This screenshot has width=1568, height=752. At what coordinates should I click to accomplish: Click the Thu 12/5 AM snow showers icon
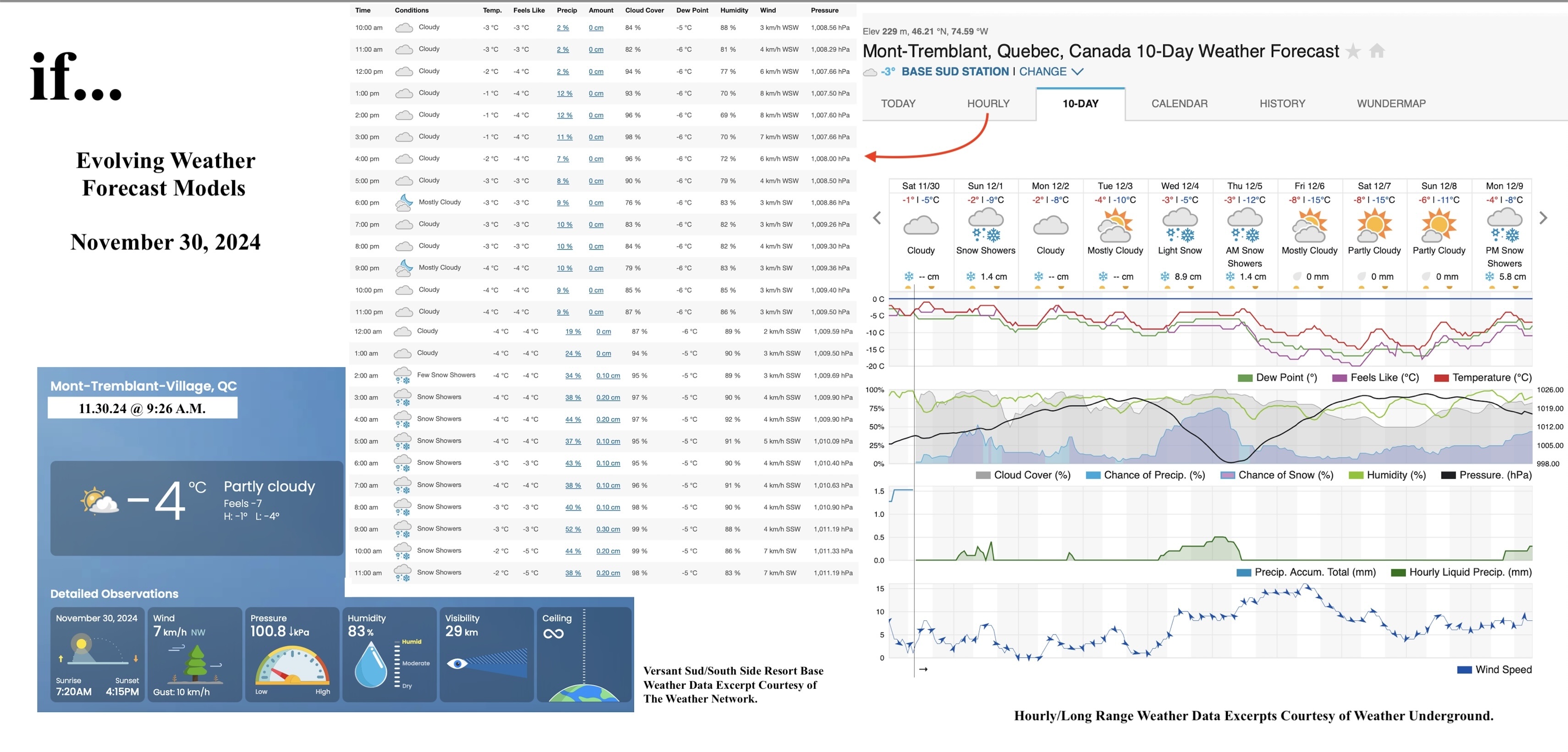click(x=1245, y=225)
